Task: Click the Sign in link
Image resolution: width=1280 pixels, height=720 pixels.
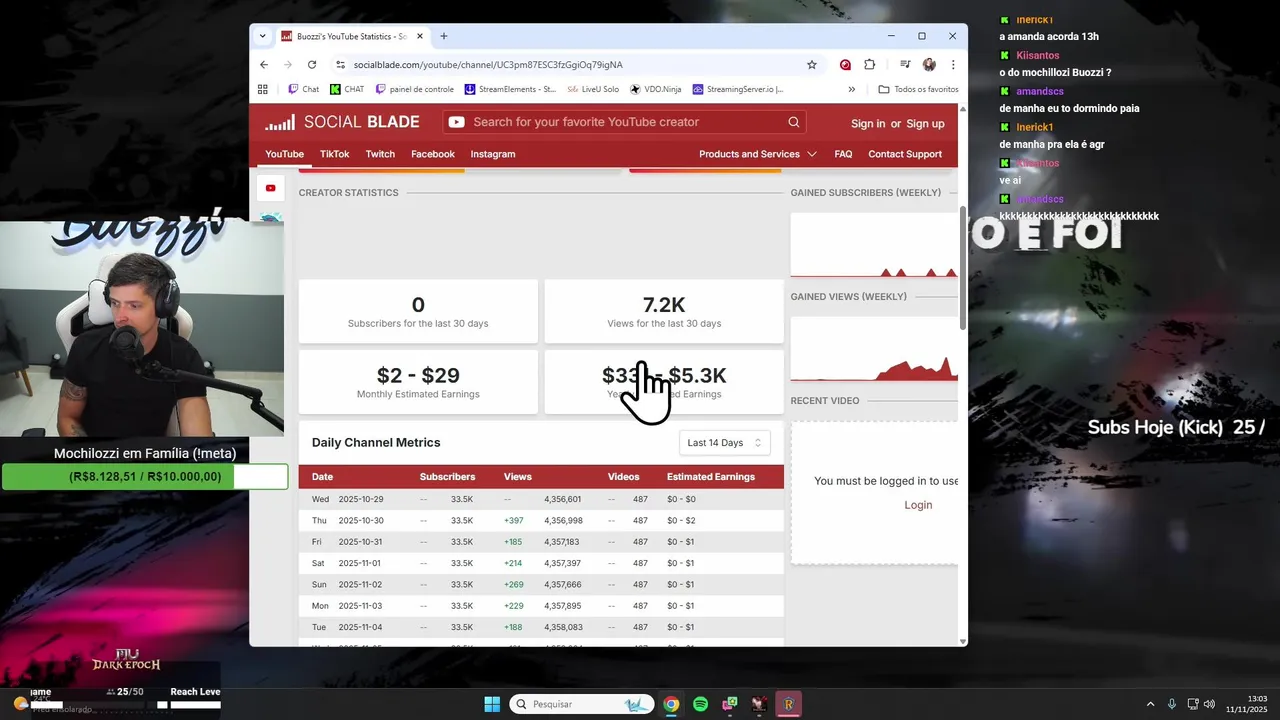Action: coord(868,124)
